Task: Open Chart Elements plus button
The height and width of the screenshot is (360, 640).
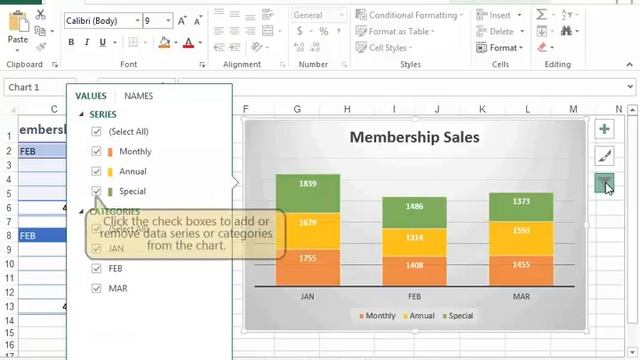Action: pos(604,129)
